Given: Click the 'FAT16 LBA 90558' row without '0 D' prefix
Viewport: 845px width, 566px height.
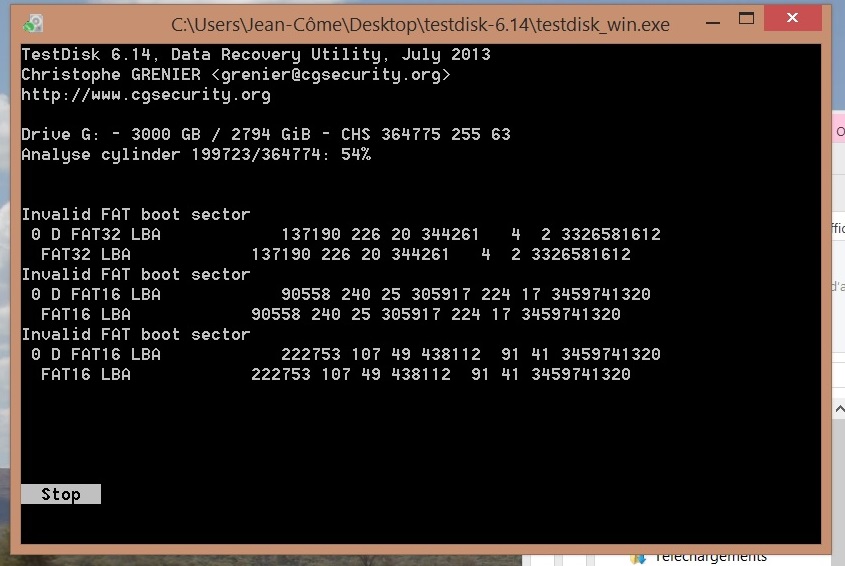Looking at the screenshot, I should (x=330, y=314).
